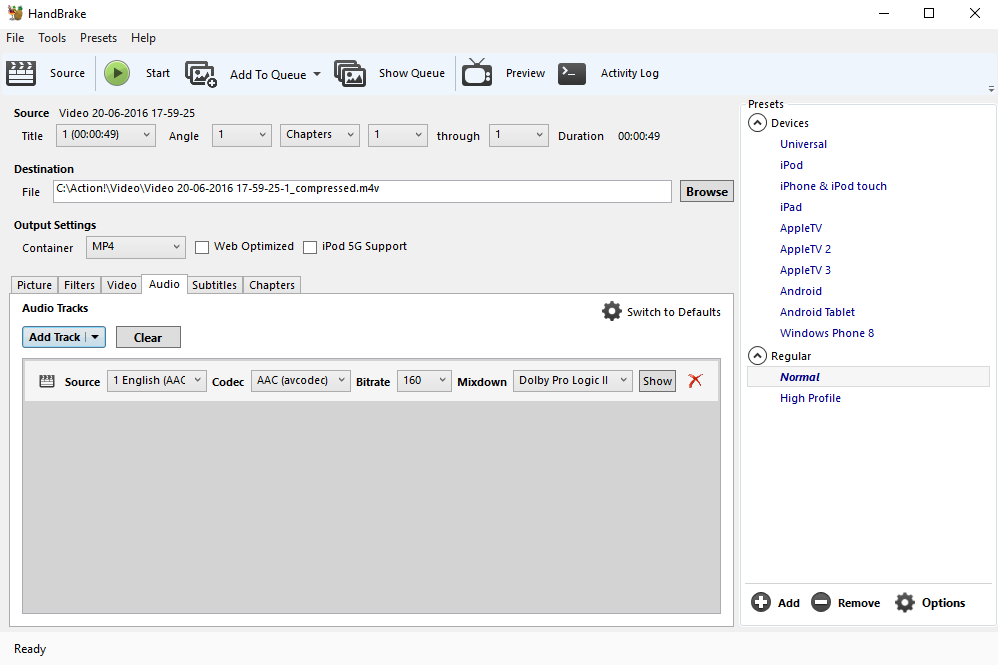This screenshot has height=665, width=998.
Task: Click the Browse button
Action: pos(706,192)
